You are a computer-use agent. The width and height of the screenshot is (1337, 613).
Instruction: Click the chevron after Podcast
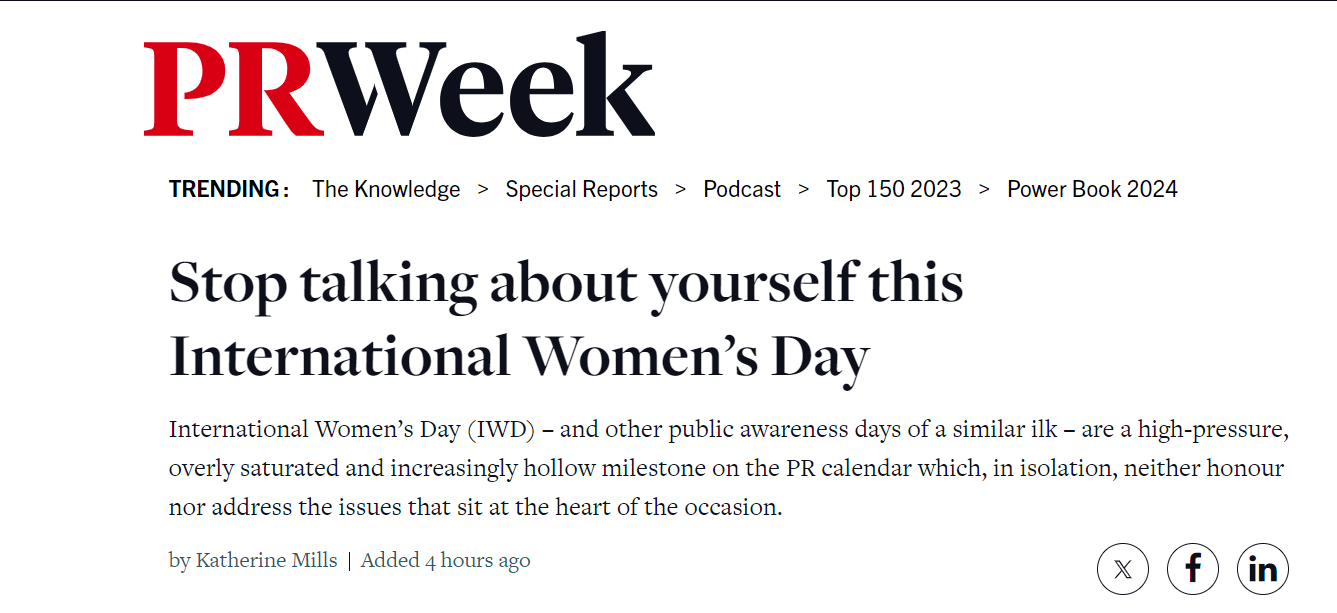point(804,189)
